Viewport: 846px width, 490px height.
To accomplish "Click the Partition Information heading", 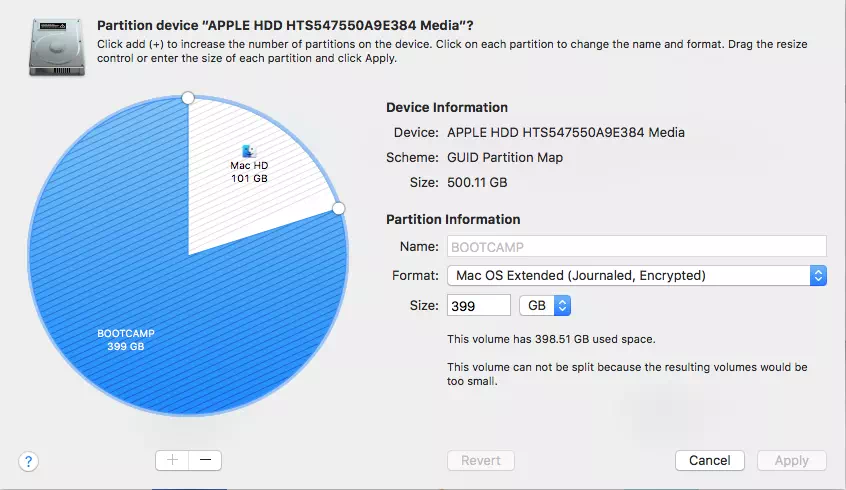I will point(453,220).
